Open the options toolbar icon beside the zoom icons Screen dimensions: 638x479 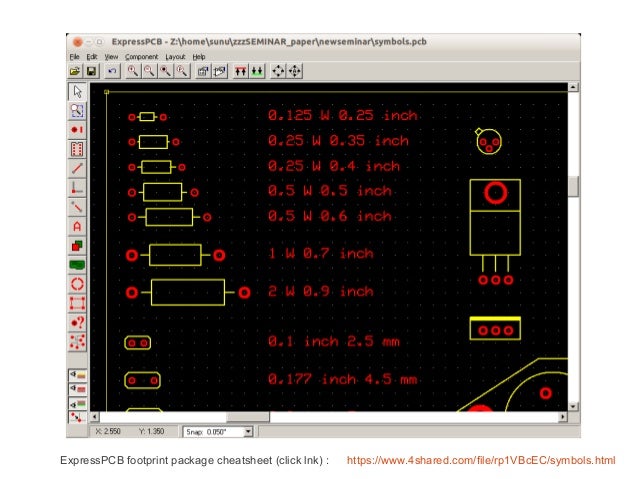pyautogui.click(x=203, y=71)
